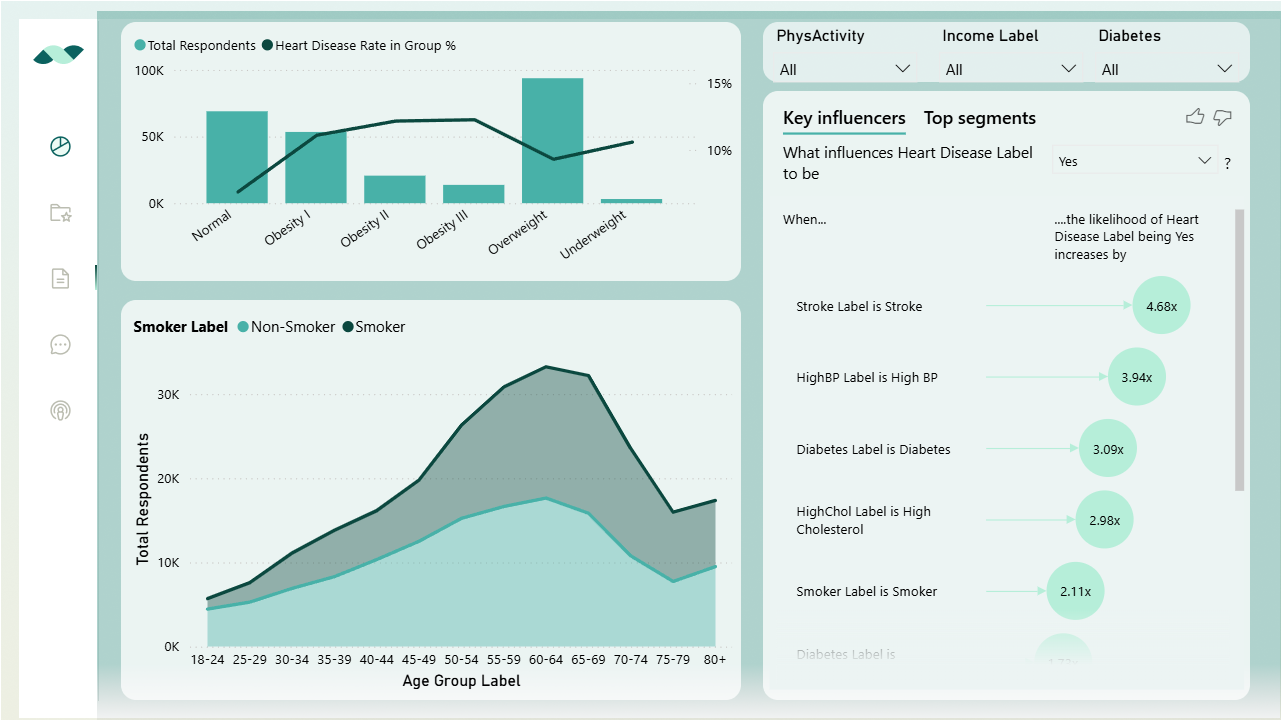Click the '18-24' age group axis label

pos(206,660)
